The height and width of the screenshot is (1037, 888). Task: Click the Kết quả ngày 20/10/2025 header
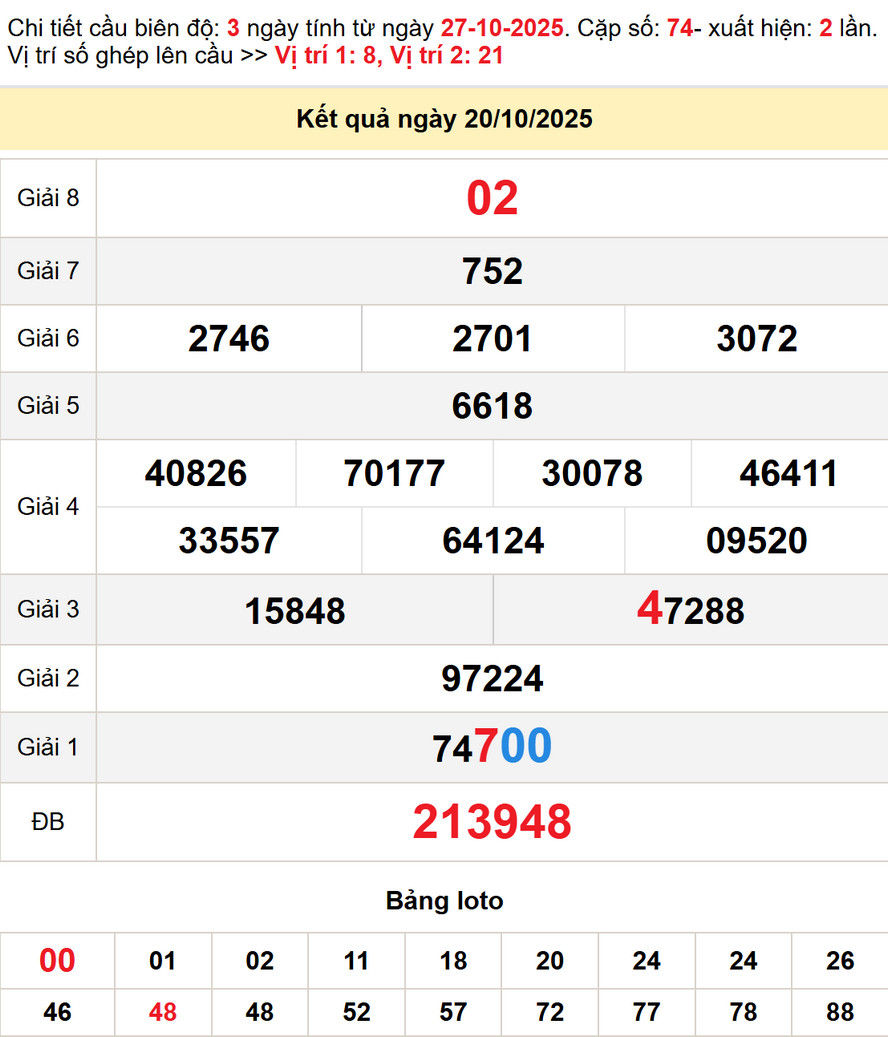[444, 120]
